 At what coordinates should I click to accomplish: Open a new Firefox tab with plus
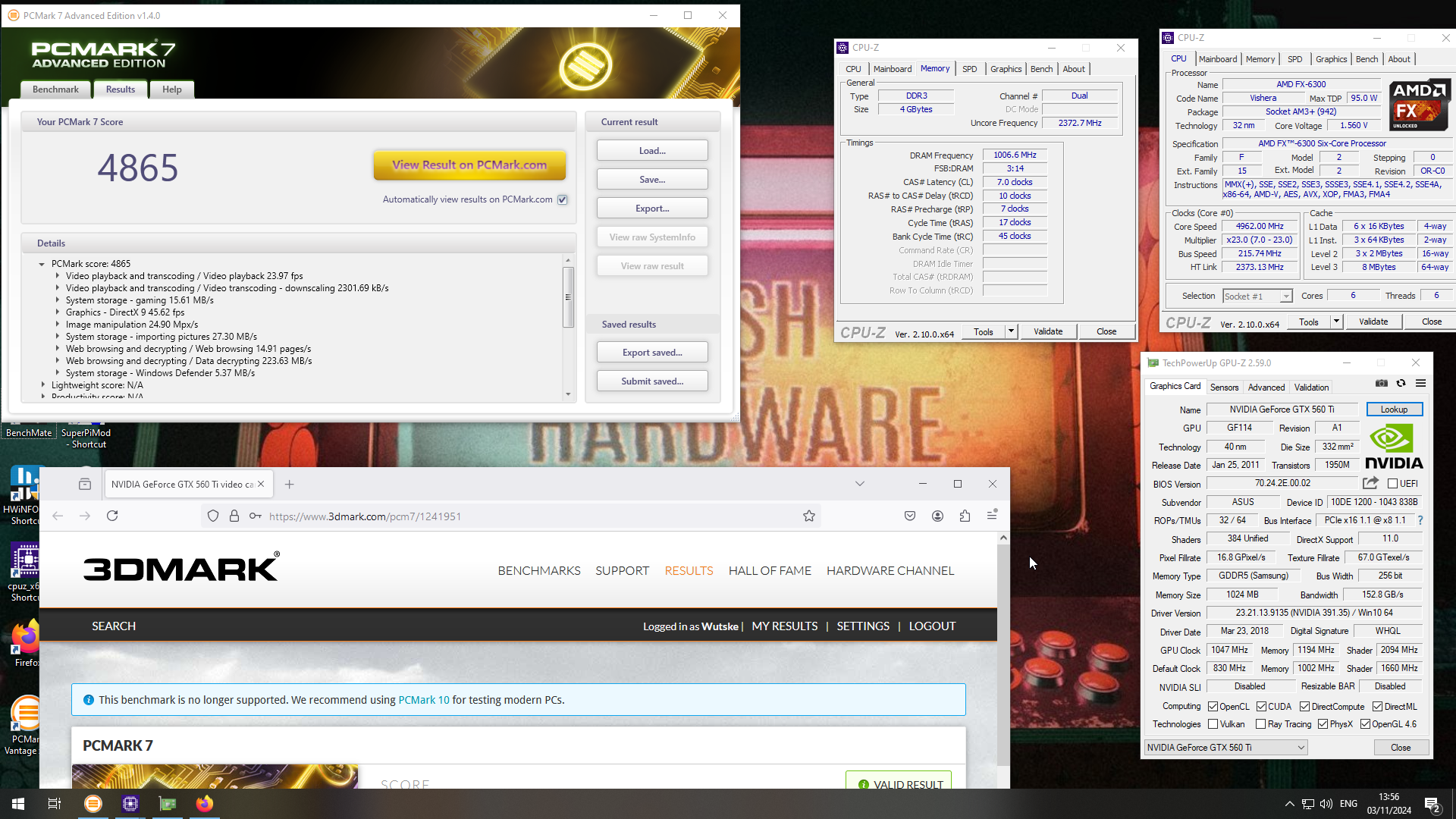pos(290,484)
